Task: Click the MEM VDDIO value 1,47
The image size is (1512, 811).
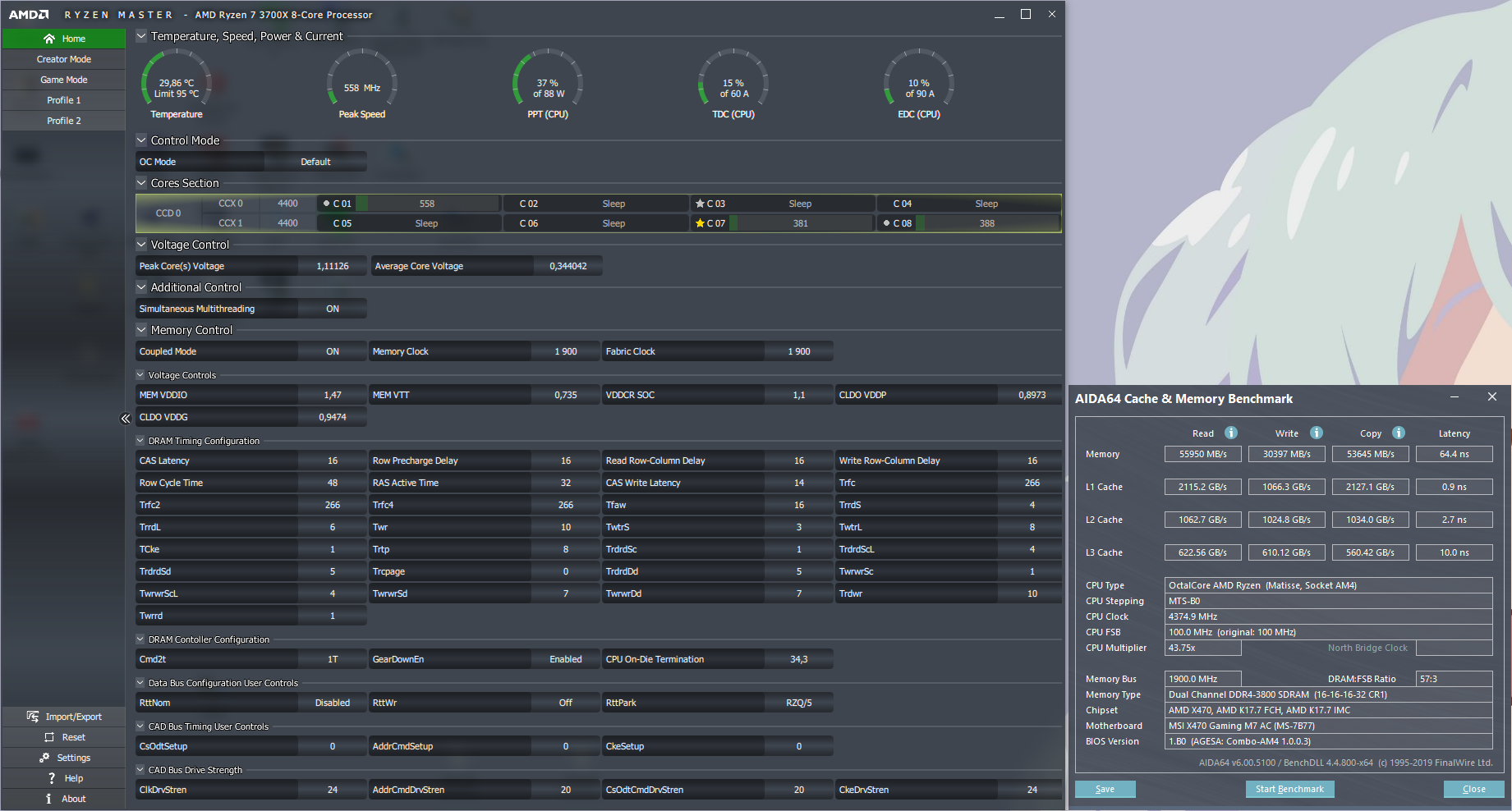Action: [x=333, y=395]
